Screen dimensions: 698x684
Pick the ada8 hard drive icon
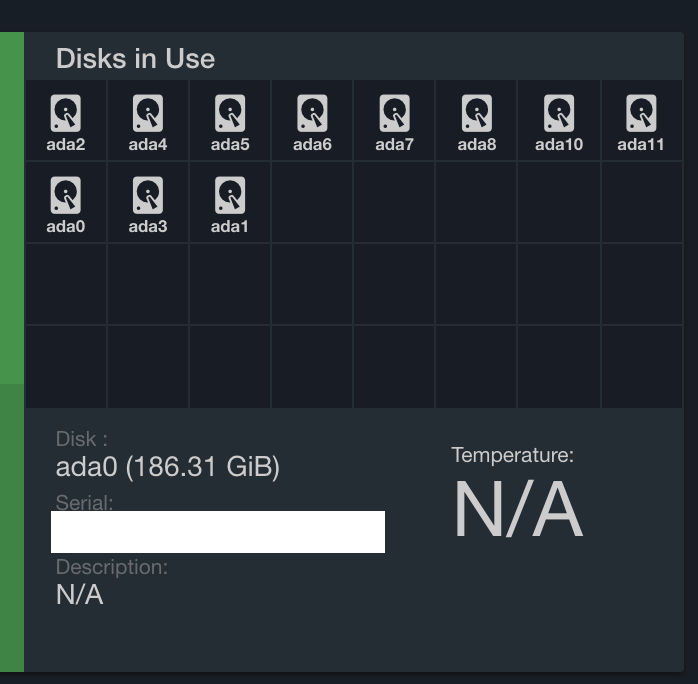477,113
